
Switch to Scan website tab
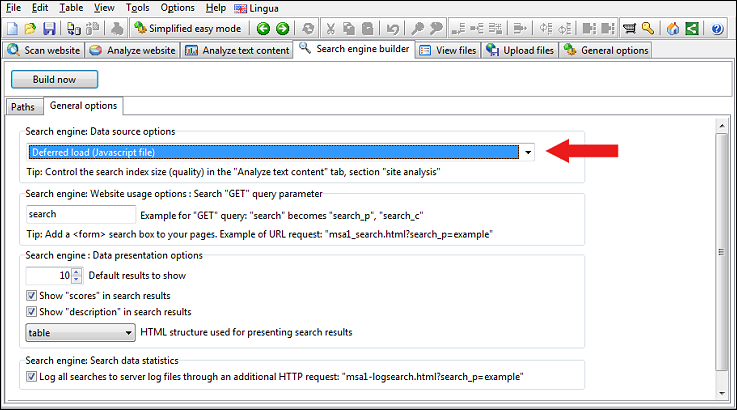click(44, 50)
